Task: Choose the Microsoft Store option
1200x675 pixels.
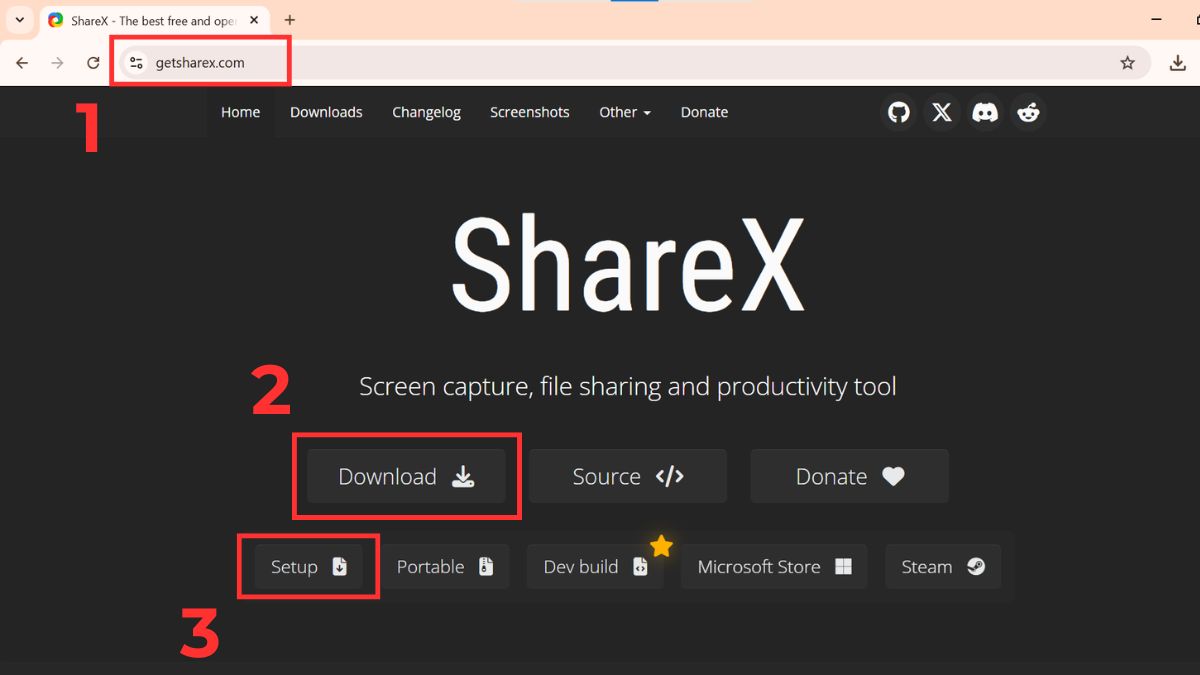Action: (774, 566)
